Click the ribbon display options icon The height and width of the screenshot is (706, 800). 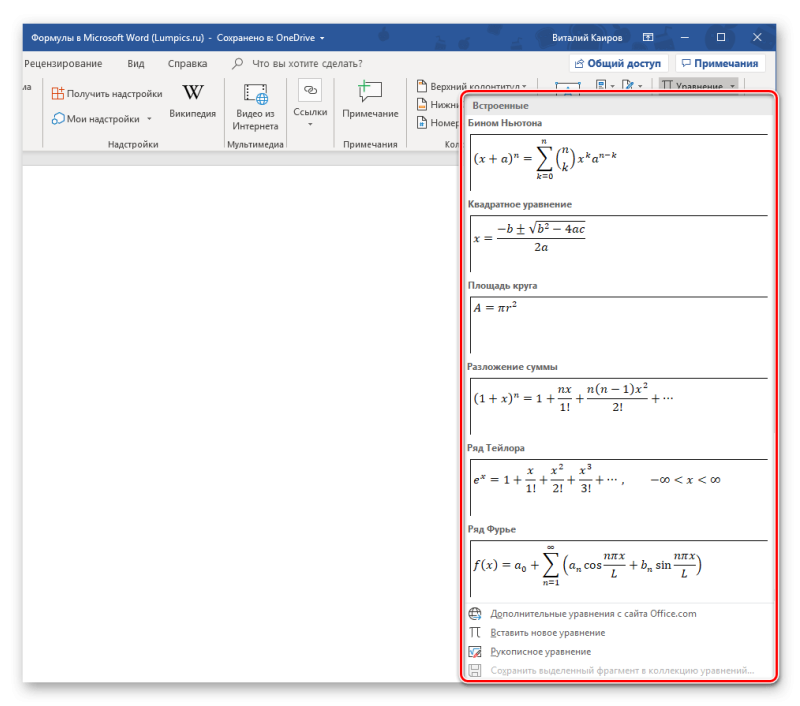[x=647, y=37]
